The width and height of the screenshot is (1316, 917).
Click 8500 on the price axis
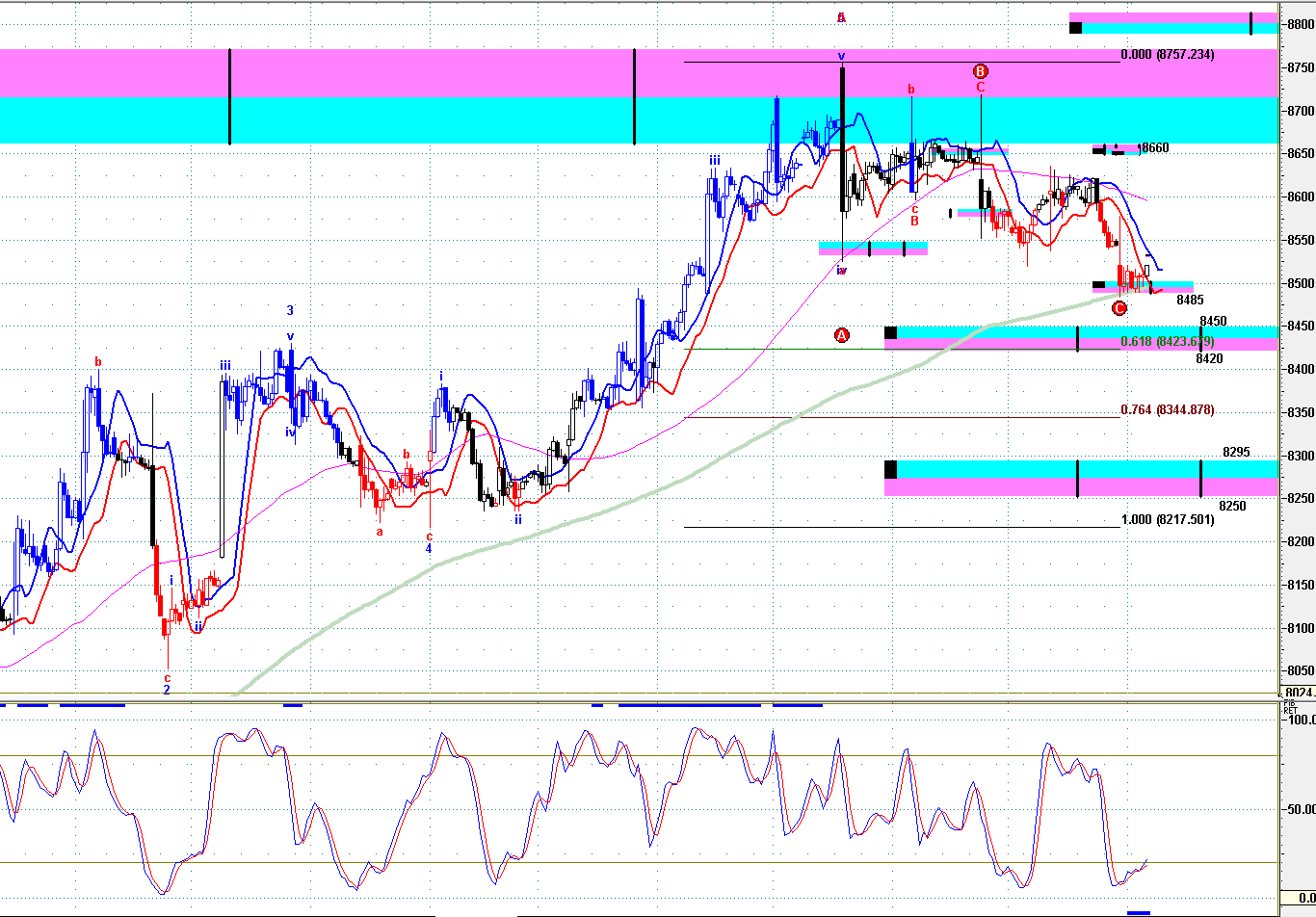pos(1301,284)
